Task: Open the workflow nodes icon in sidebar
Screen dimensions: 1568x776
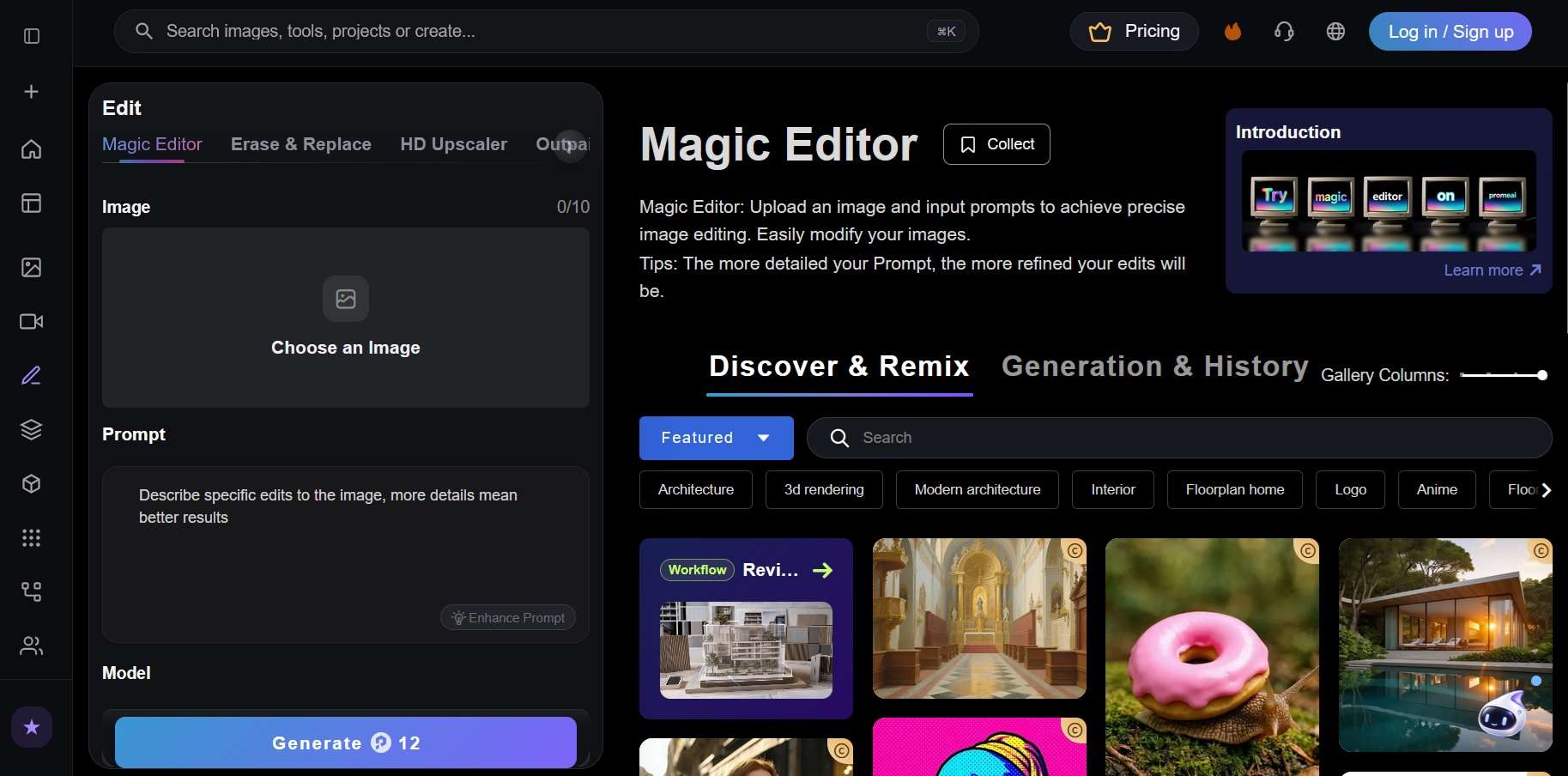Action: tap(32, 591)
